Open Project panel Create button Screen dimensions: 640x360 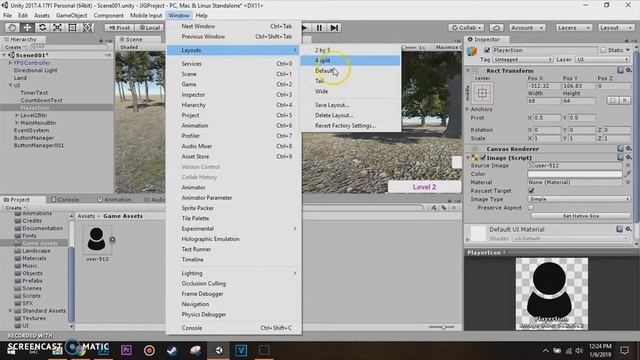tap(14, 208)
